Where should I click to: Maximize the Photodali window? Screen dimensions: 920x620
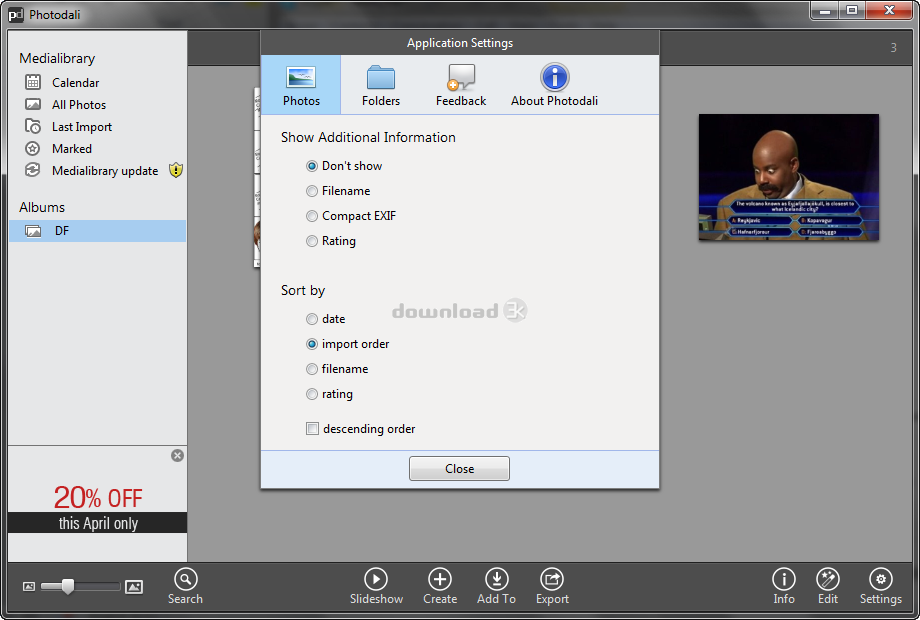(x=852, y=11)
